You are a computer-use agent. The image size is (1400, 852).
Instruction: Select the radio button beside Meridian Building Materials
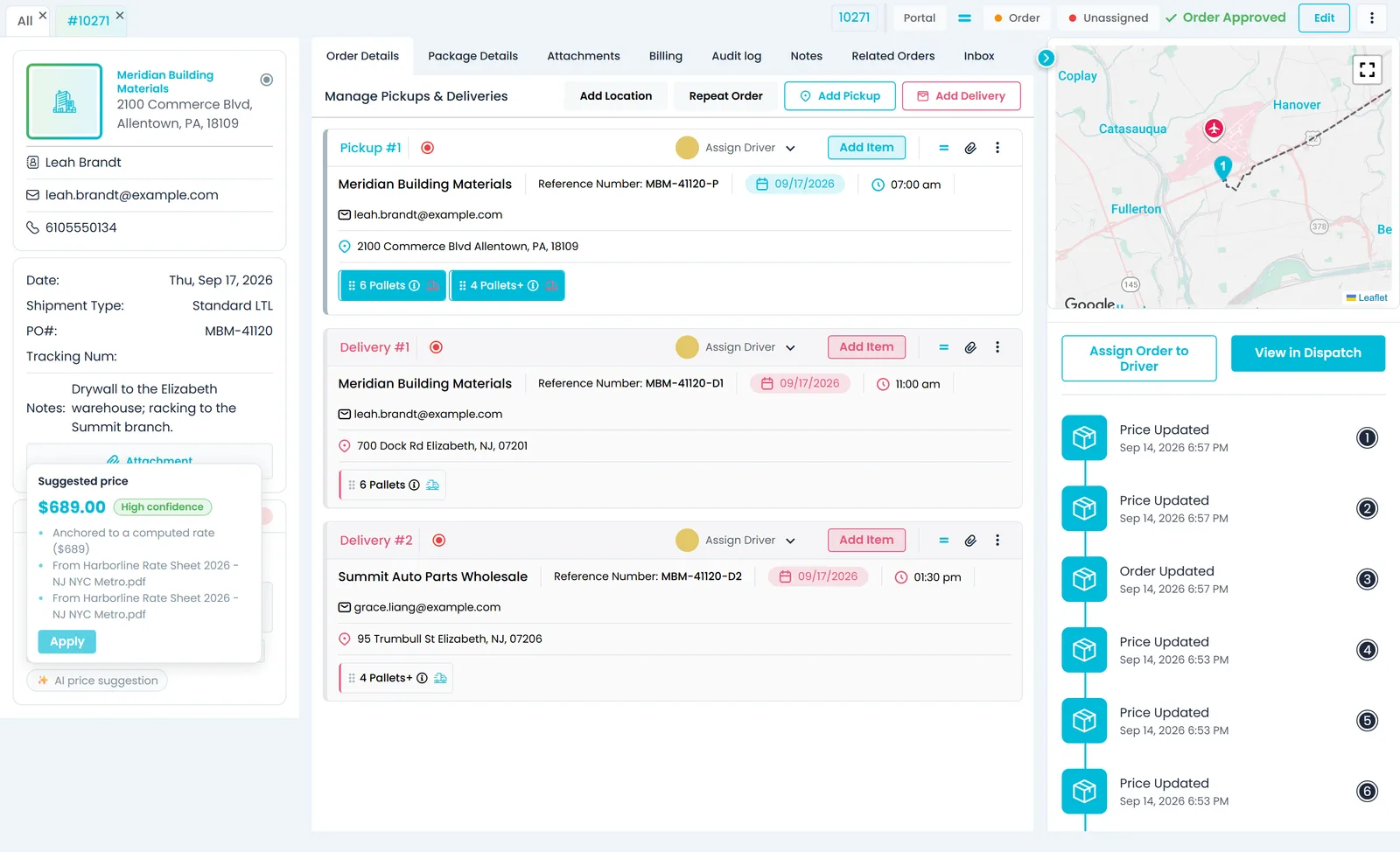pos(267,80)
